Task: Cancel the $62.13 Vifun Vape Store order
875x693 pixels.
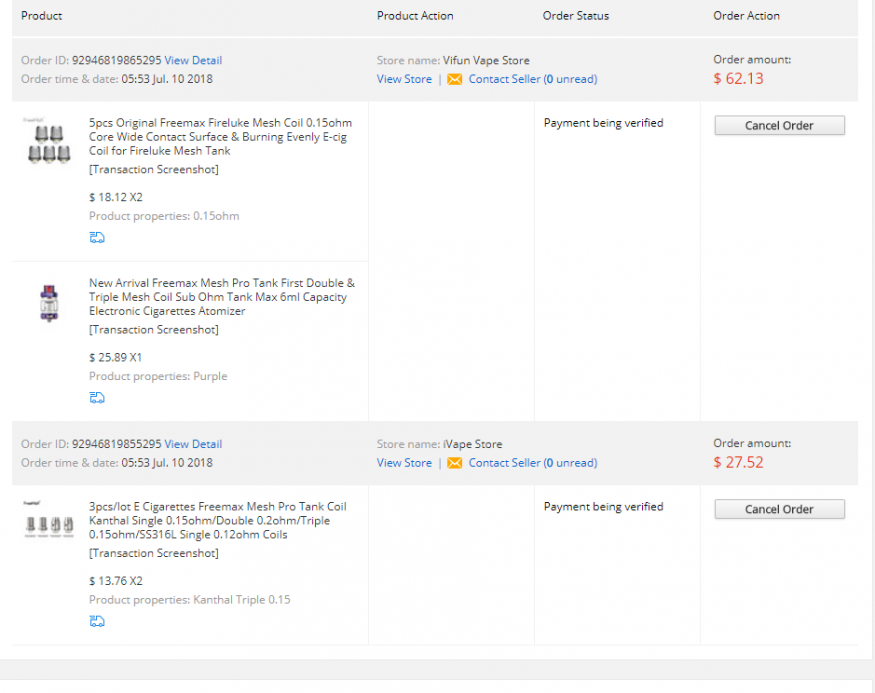Action: tap(779, 126)
